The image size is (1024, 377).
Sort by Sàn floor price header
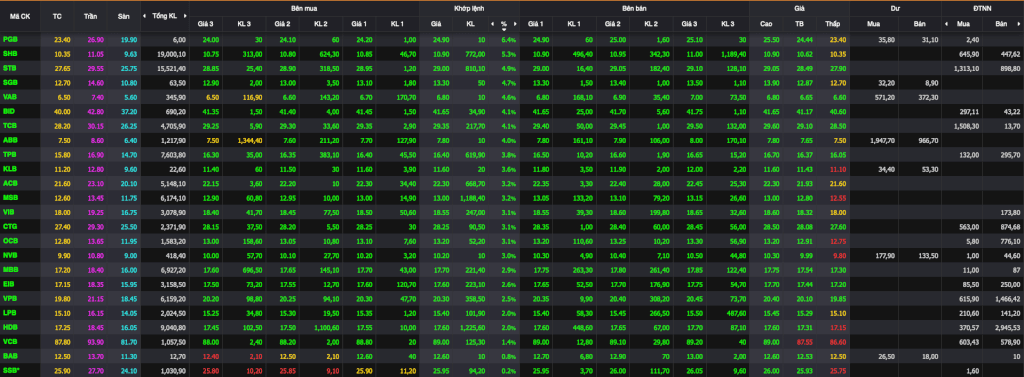pos(123,16)
